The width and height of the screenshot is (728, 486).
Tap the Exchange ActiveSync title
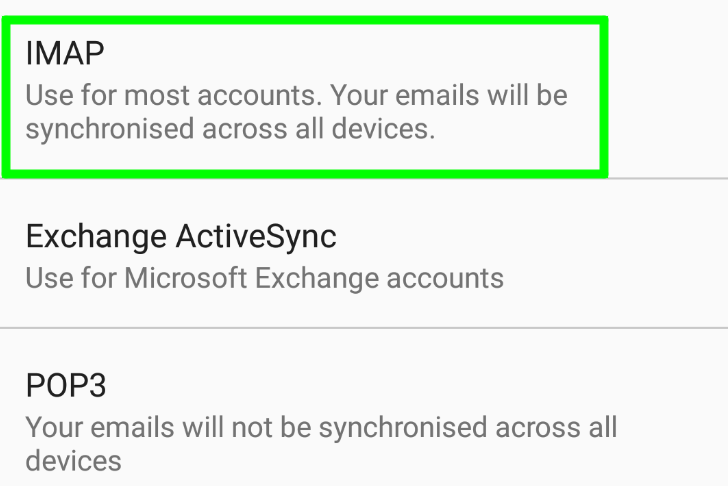point(181,237)
